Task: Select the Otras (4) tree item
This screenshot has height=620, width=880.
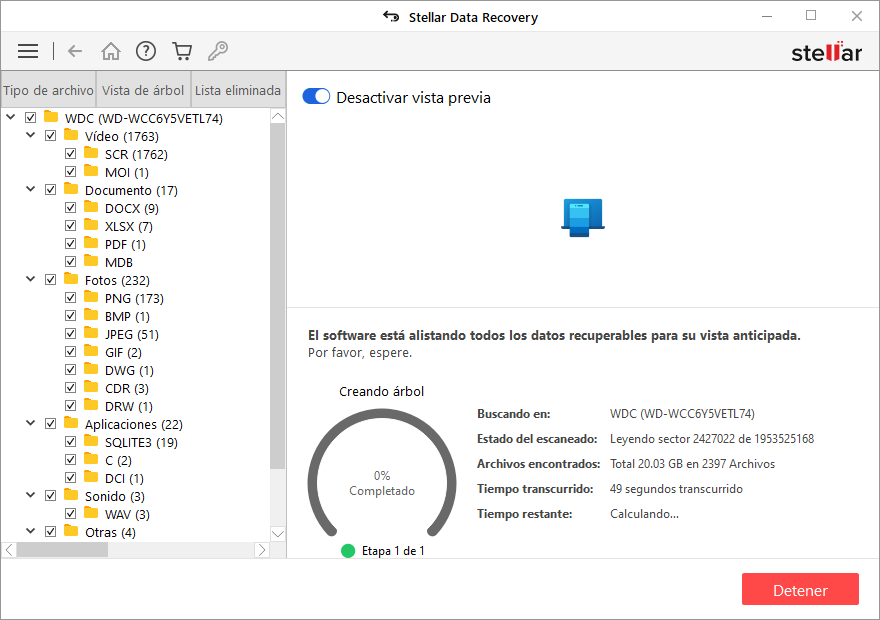Action: click(110, 532)
